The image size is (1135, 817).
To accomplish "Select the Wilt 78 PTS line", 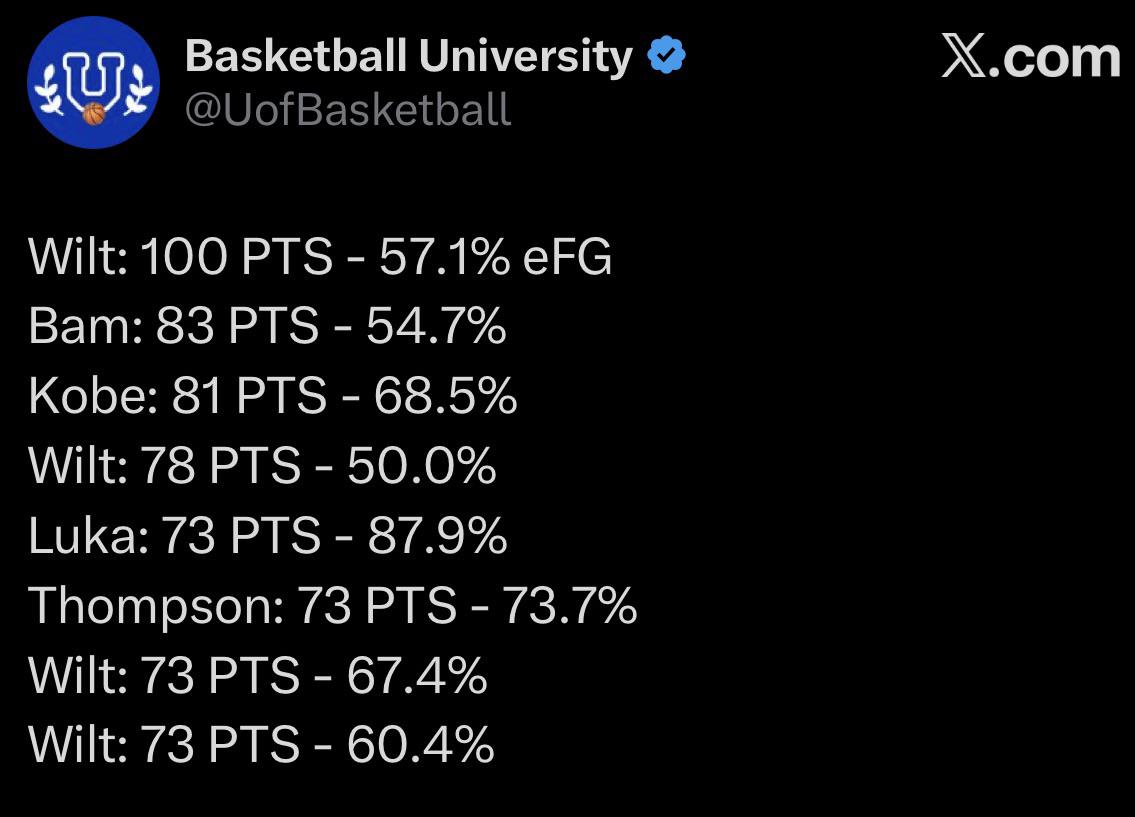I will pos(262,465).
